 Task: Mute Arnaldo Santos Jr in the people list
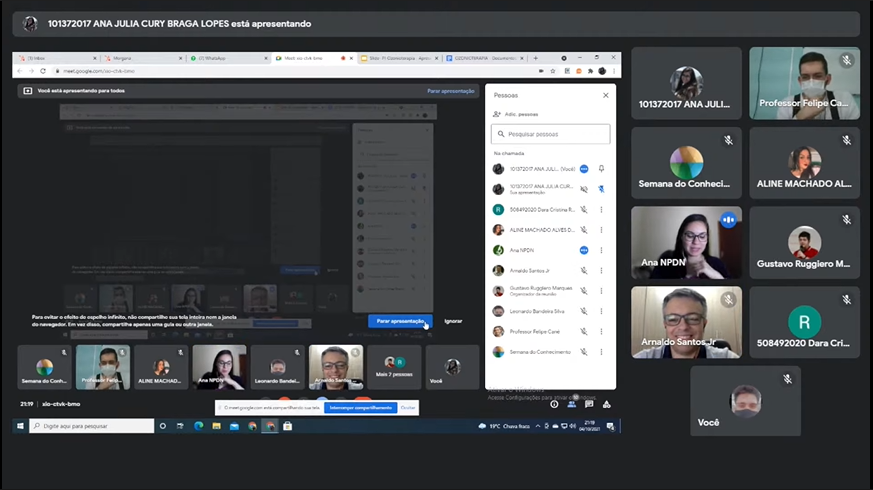coord(585,270)
